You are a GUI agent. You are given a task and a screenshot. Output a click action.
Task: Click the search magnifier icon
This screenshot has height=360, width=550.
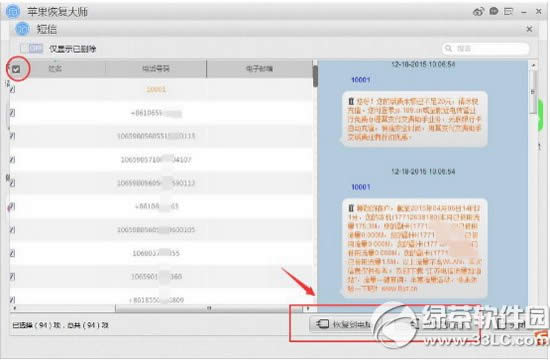[449, 48]
